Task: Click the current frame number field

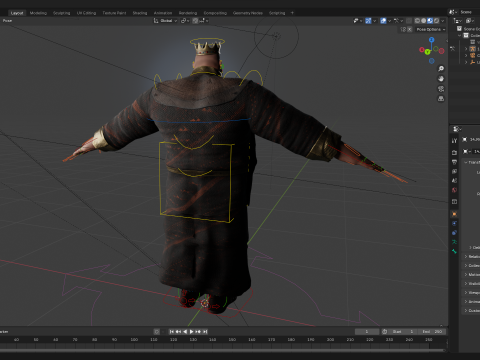Action: [x=367, y=332]
